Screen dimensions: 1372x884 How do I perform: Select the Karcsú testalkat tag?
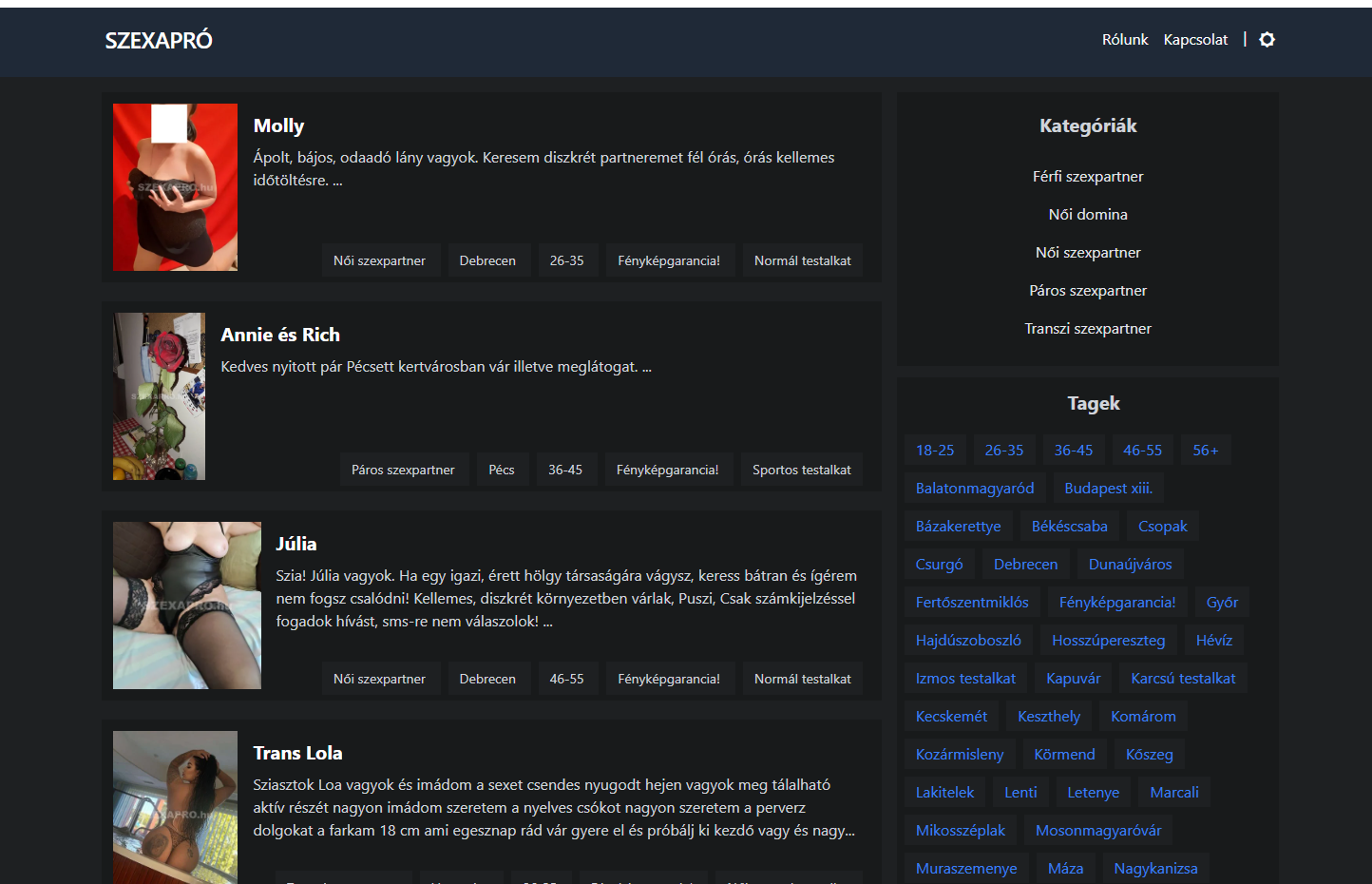[1184, 679]
